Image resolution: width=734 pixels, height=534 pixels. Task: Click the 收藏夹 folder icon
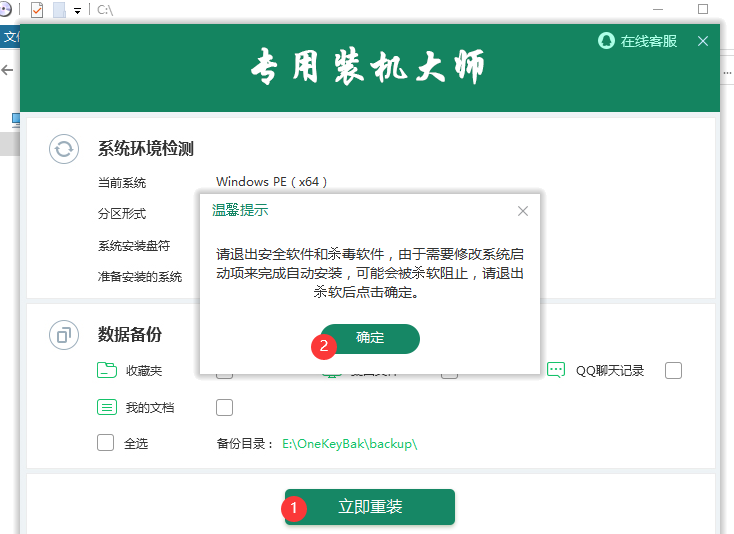coord(107,370)
